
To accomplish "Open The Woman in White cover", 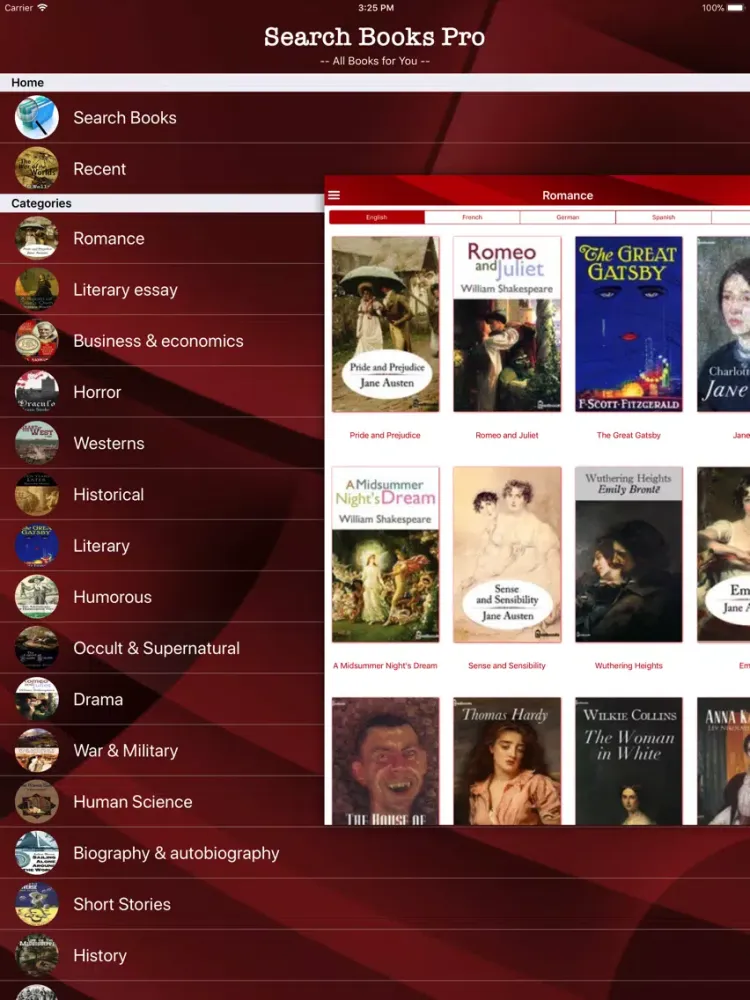I will [629, 761].
